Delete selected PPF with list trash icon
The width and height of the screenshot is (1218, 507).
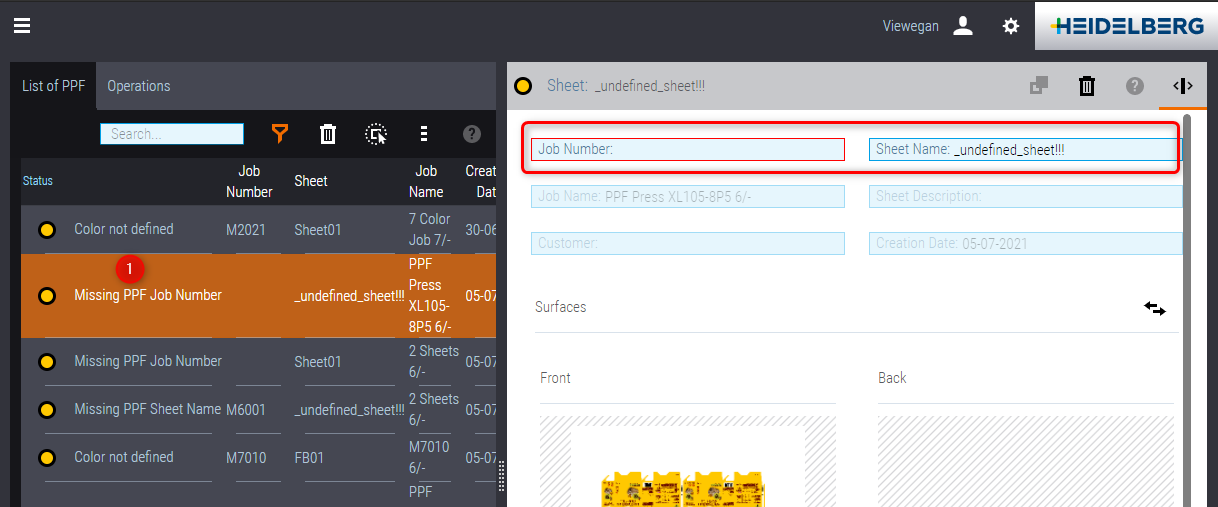(328, 134)
